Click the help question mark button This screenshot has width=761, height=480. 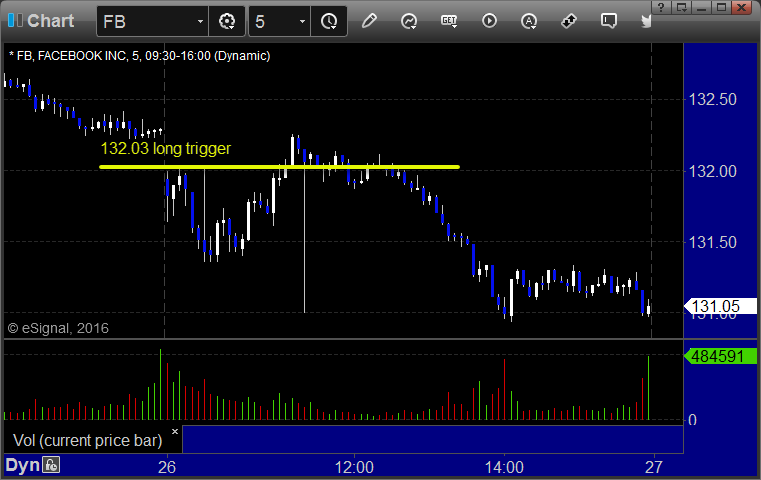point(661,7)
